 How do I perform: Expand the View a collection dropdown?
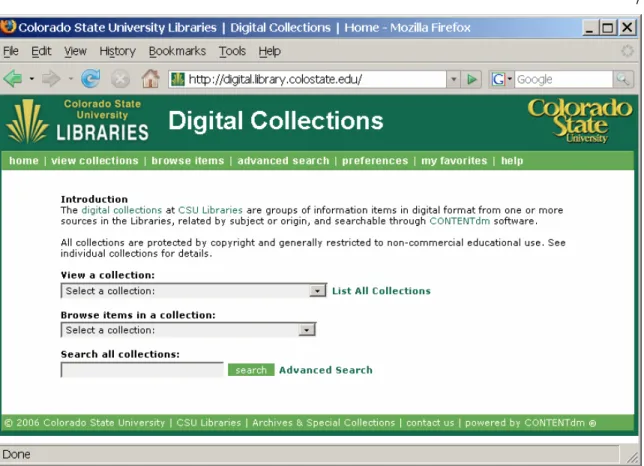[x=193, y=291]
